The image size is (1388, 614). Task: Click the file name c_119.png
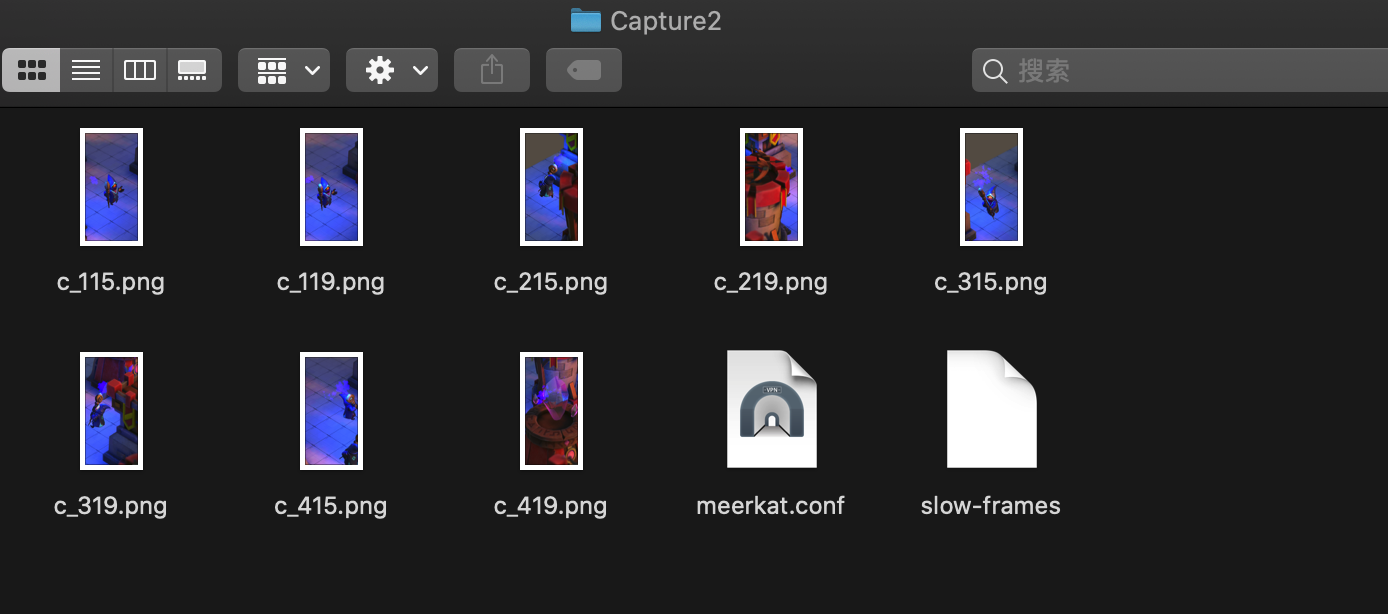(x=331, y=282)
